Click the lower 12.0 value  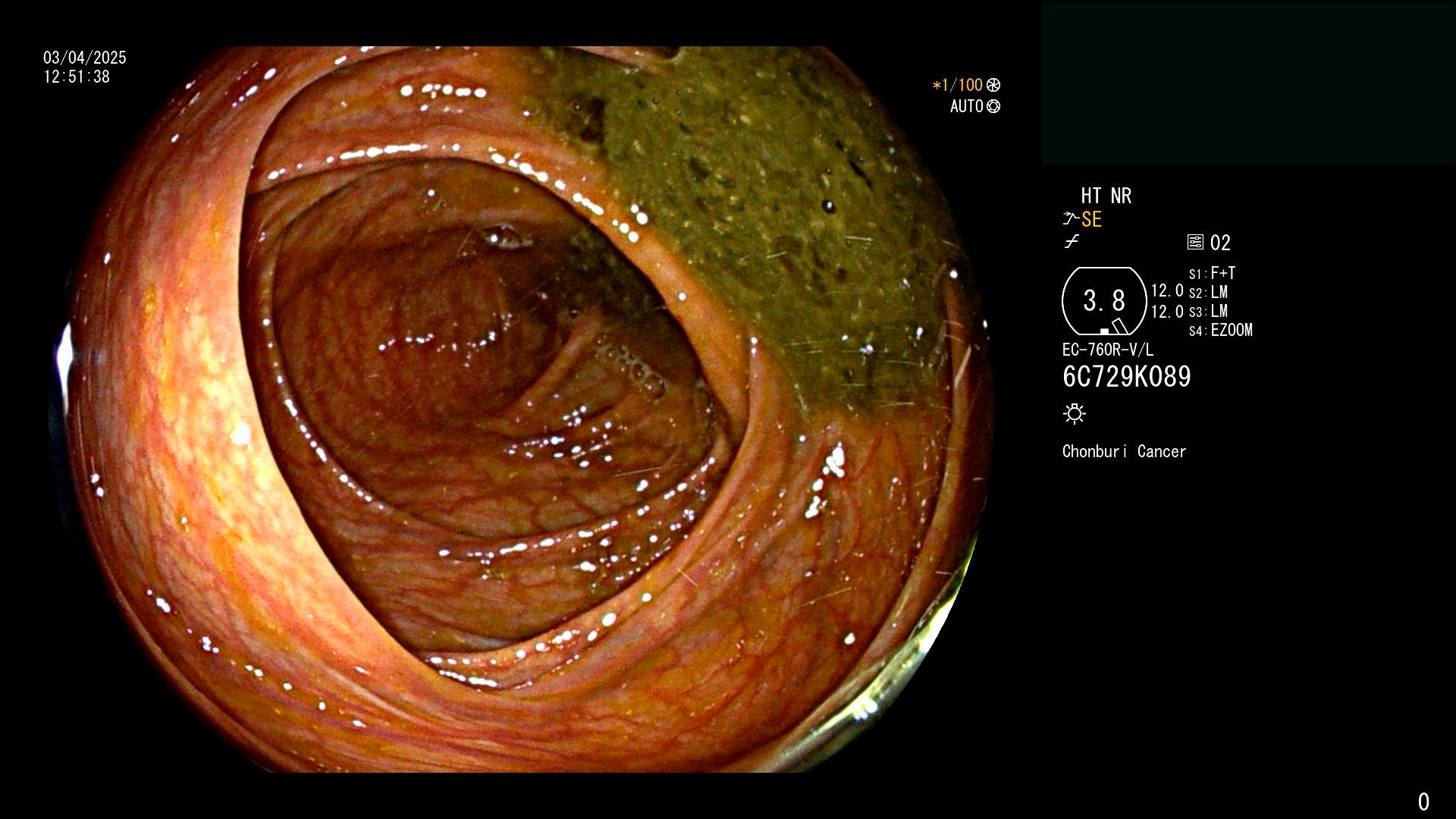[x=1167, y=311]
